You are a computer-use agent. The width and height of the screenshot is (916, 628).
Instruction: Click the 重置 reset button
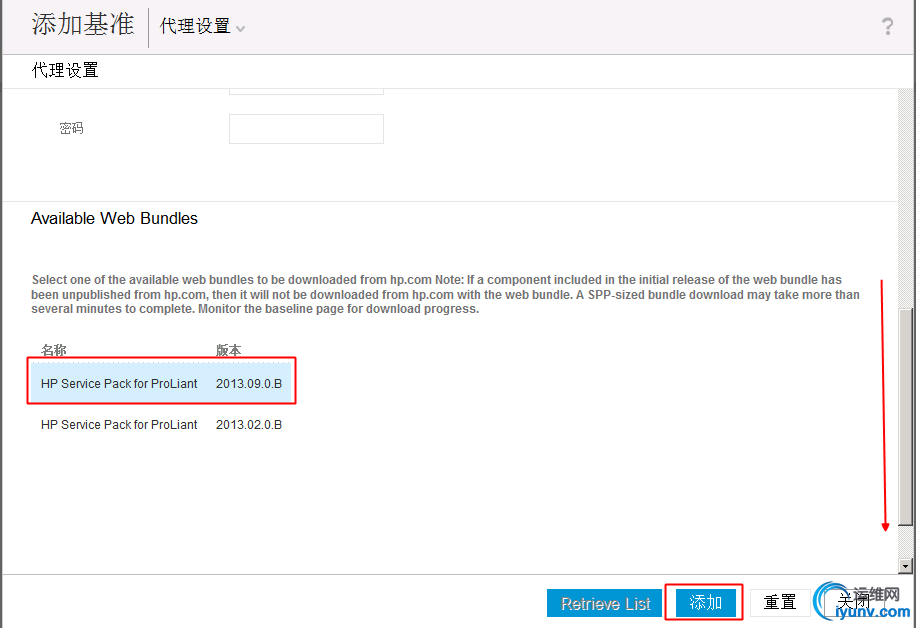pos(780,602)
